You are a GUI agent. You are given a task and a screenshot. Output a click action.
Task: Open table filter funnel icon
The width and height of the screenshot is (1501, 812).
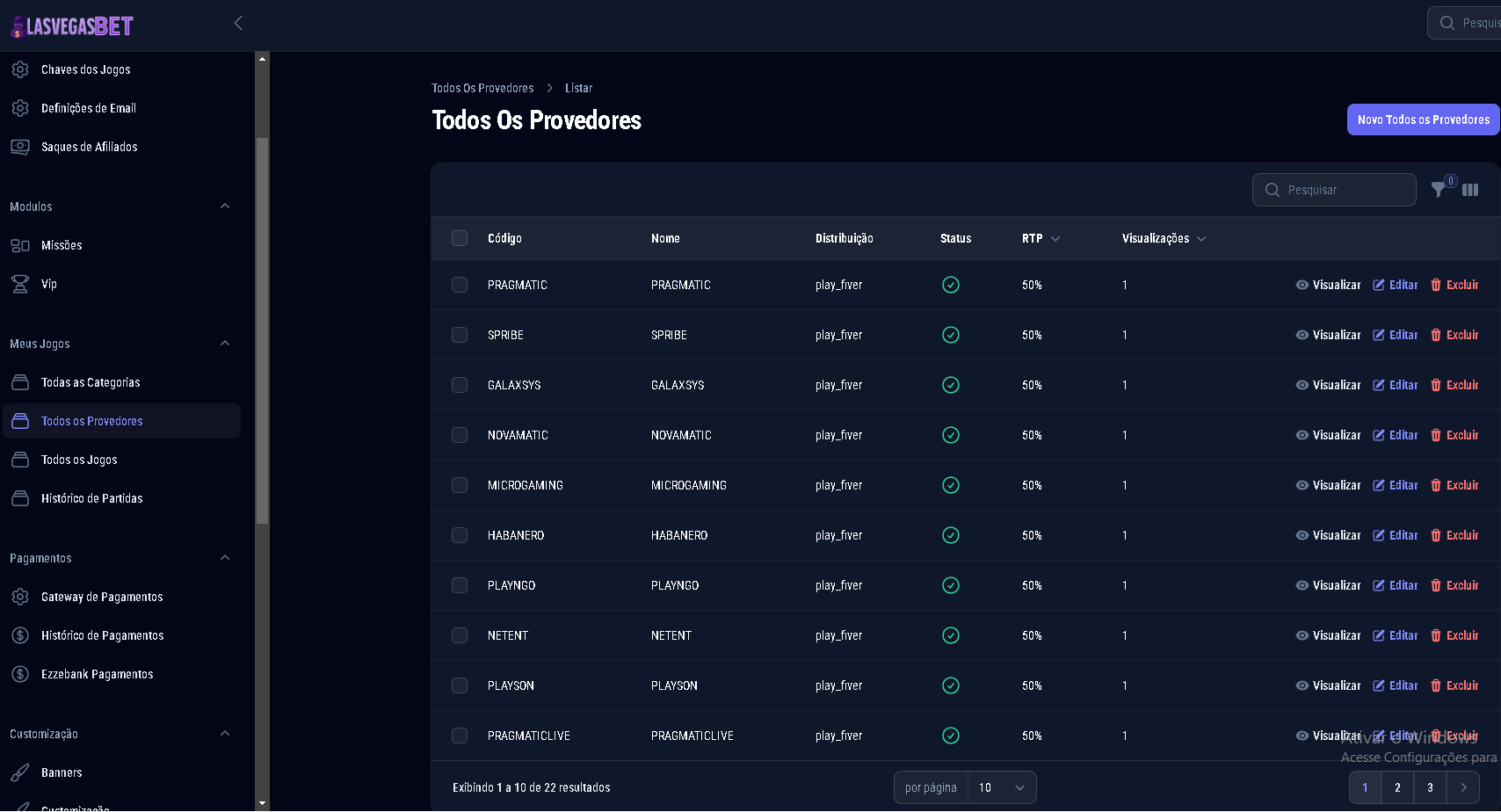click(x=1439, y=190)
